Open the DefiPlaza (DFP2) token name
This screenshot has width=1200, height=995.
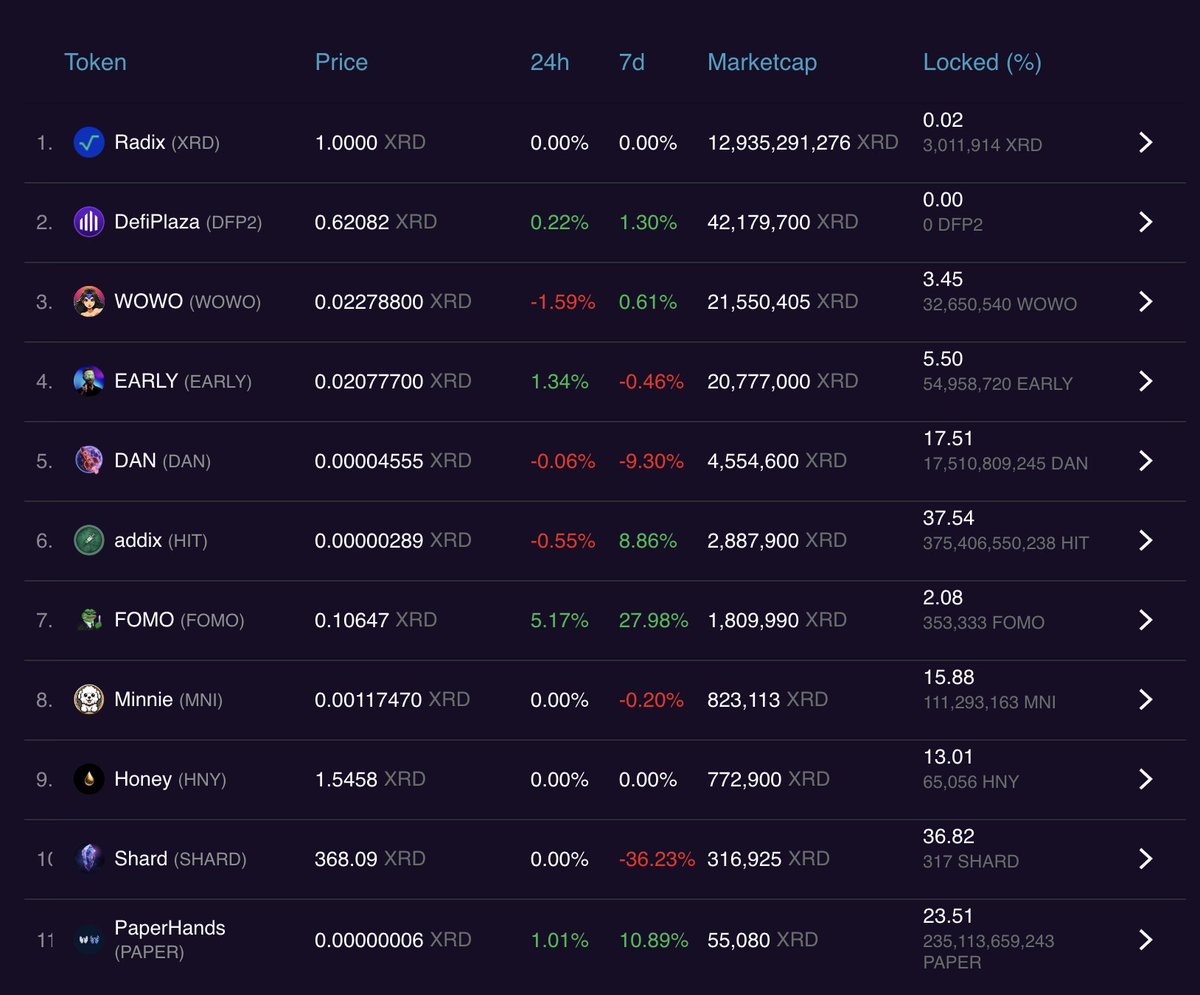(x=188, y=222)
